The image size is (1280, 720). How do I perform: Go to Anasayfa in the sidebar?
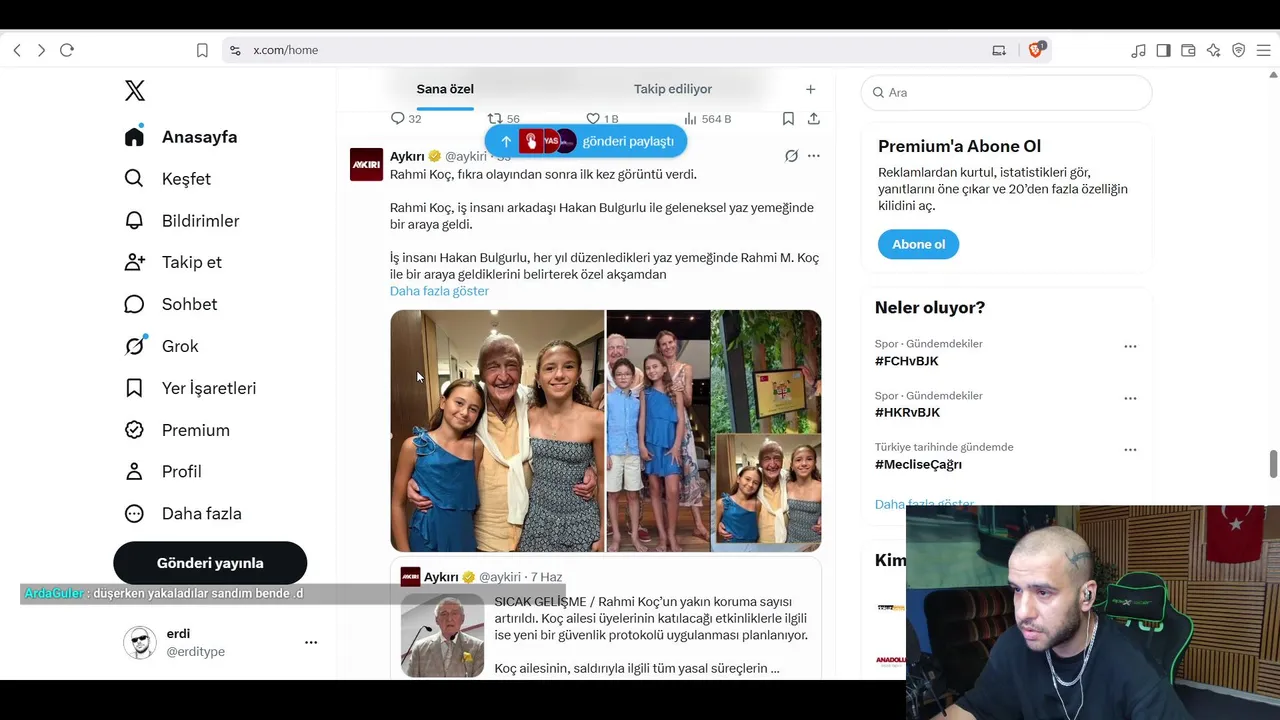point(181,137)
